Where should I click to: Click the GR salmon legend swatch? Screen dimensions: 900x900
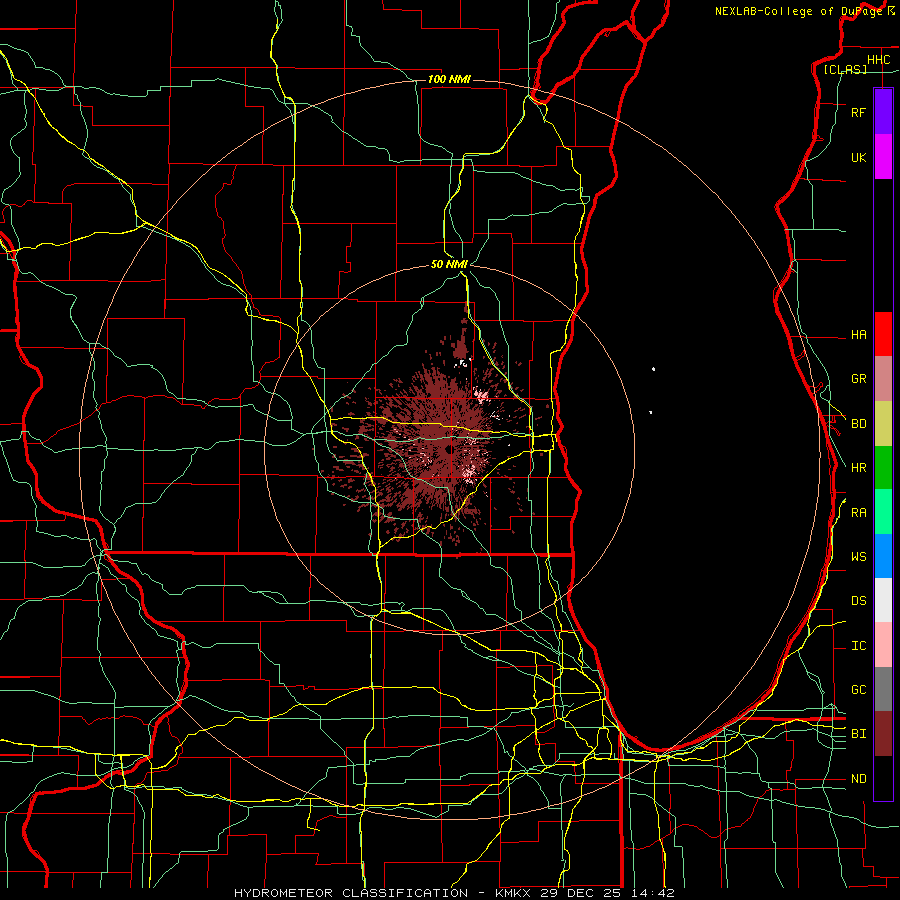pos(883,379)
